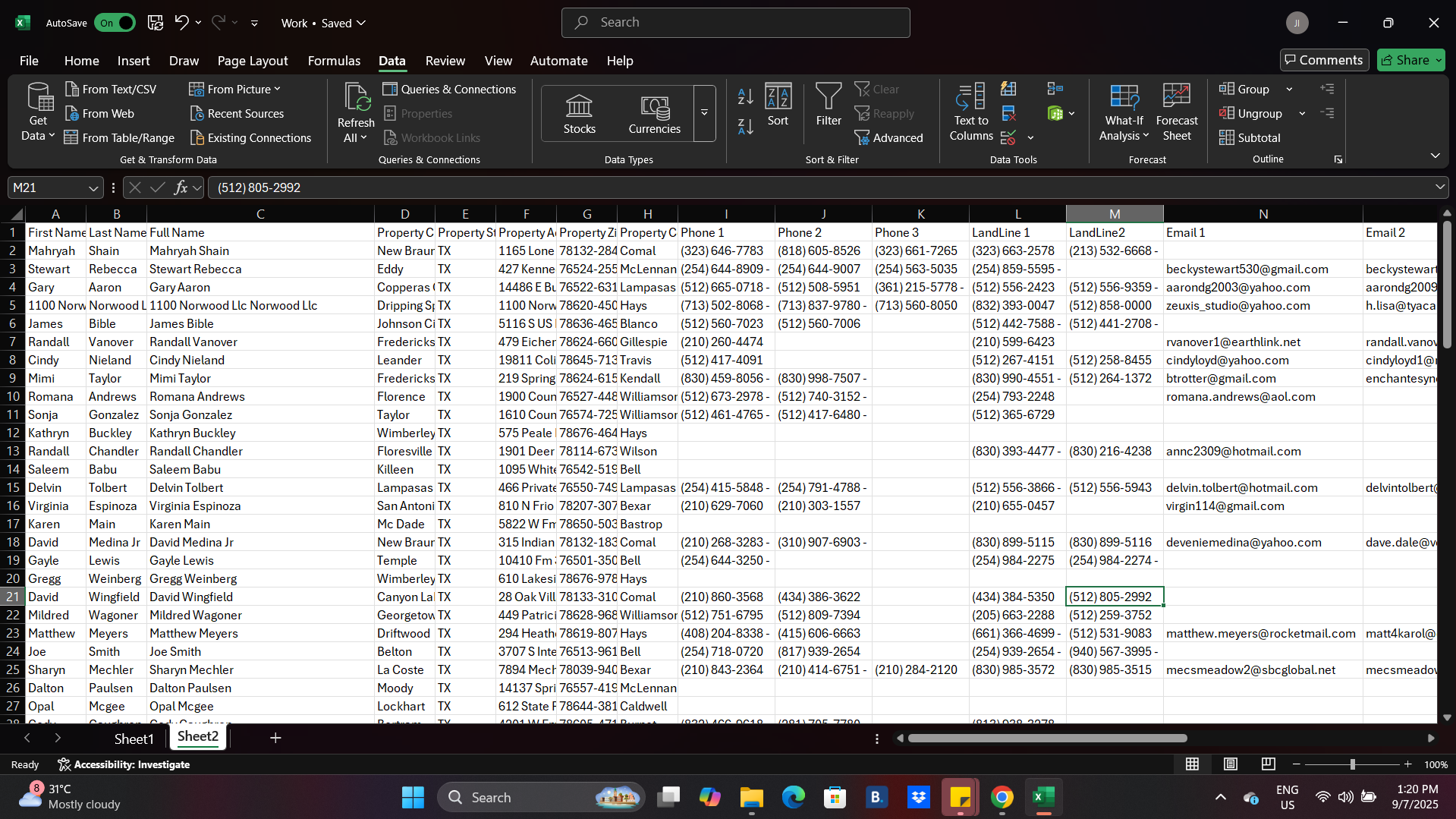
Task: Open the Comments pane
Action: point(1324,60)
